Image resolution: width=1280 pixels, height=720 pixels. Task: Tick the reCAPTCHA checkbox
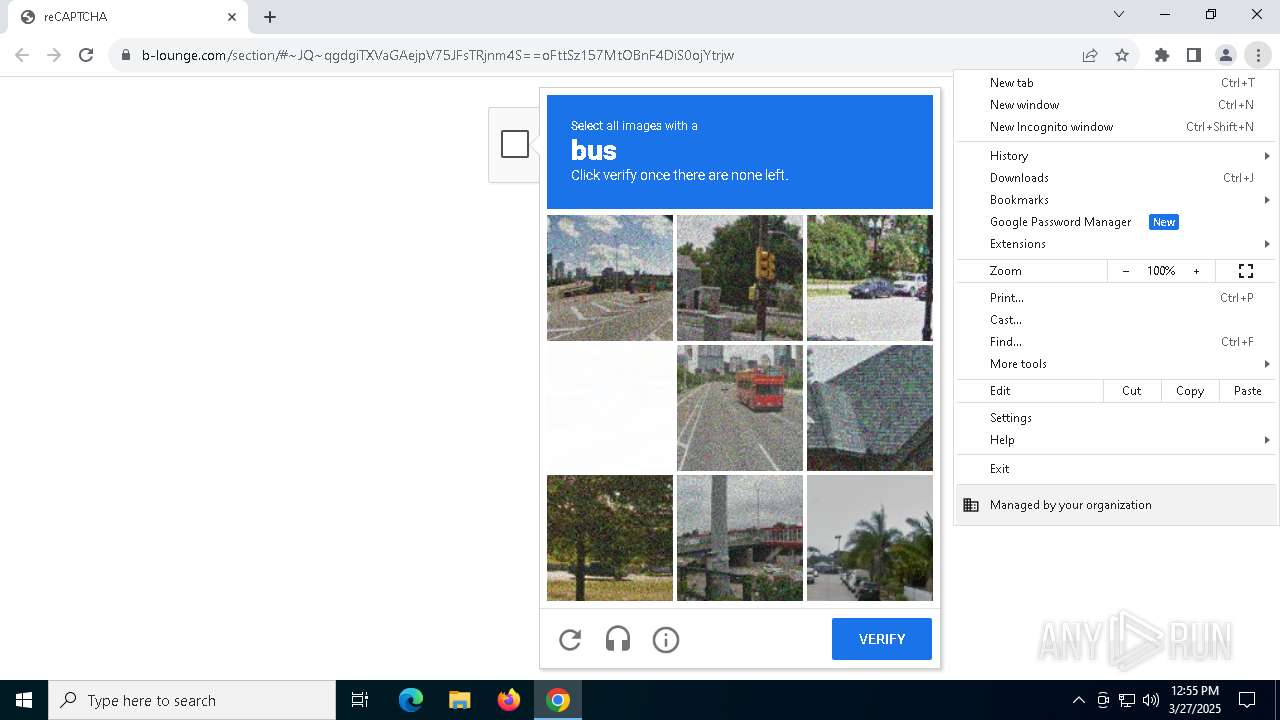coord(515,144)
